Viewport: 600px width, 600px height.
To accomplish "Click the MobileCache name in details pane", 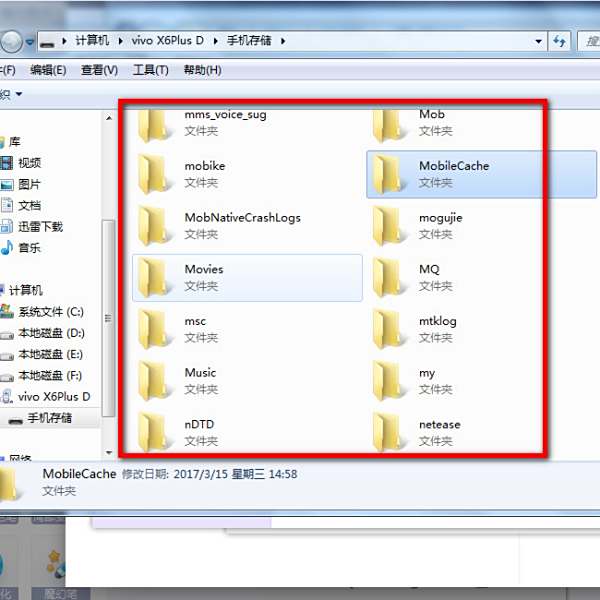I will click(79, 474).
